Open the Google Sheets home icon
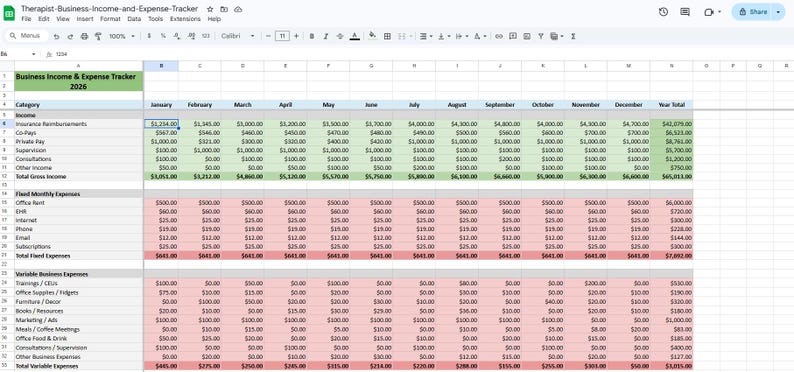The image size is (794, 372). [x=9, y=13]
